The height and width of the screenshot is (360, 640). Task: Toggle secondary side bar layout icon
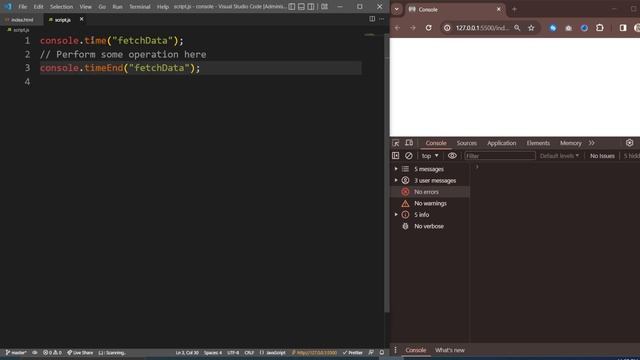(x=311, y=7)
